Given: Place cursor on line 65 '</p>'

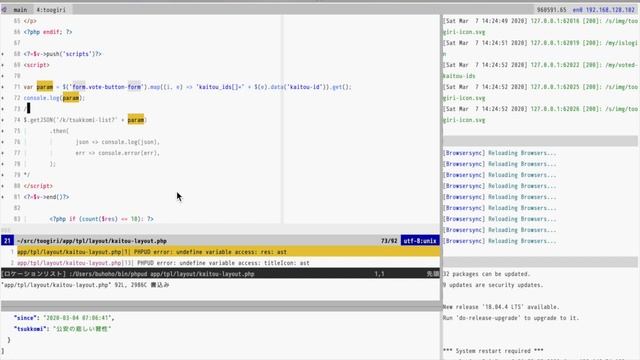Looking at the screenshot, I should coord(30,21).
